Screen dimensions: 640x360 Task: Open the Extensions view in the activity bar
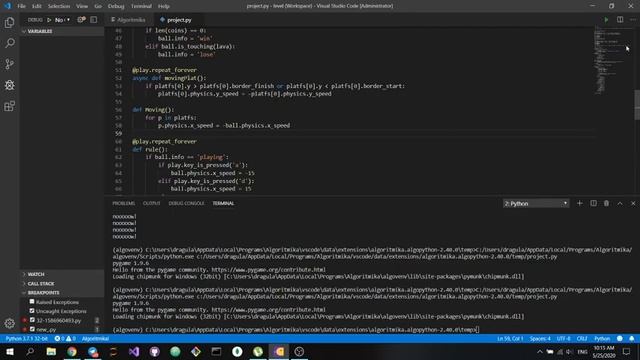click(x=9, y=106)
